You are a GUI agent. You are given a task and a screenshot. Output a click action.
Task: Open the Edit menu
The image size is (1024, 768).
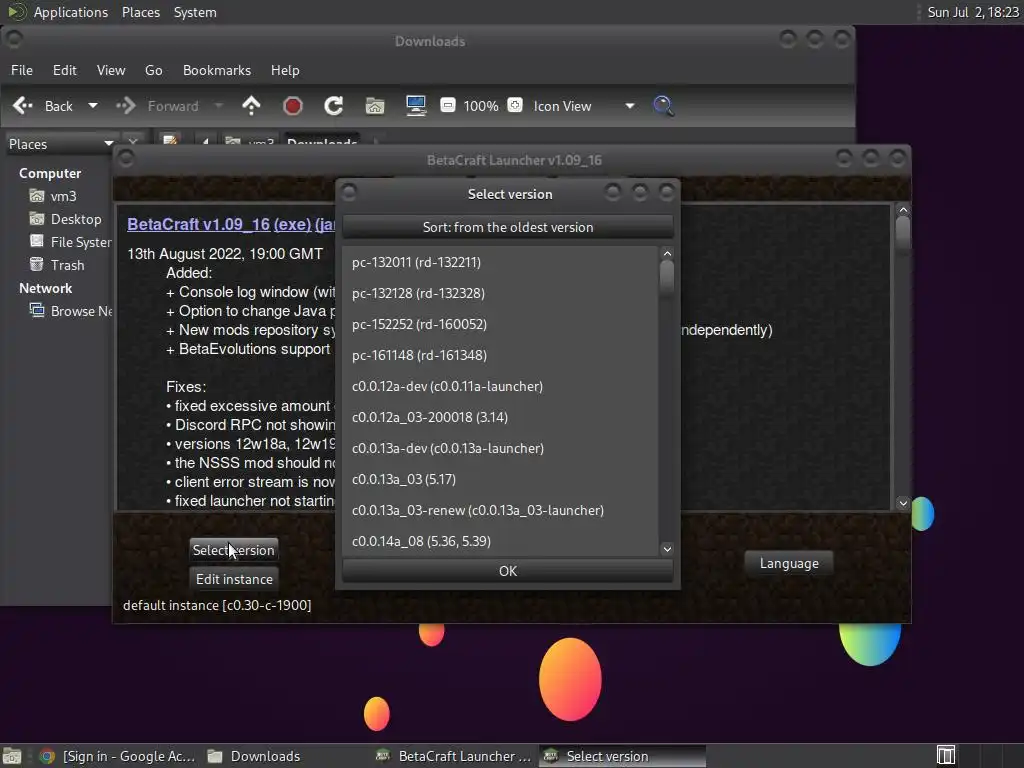tap(65, 70)
